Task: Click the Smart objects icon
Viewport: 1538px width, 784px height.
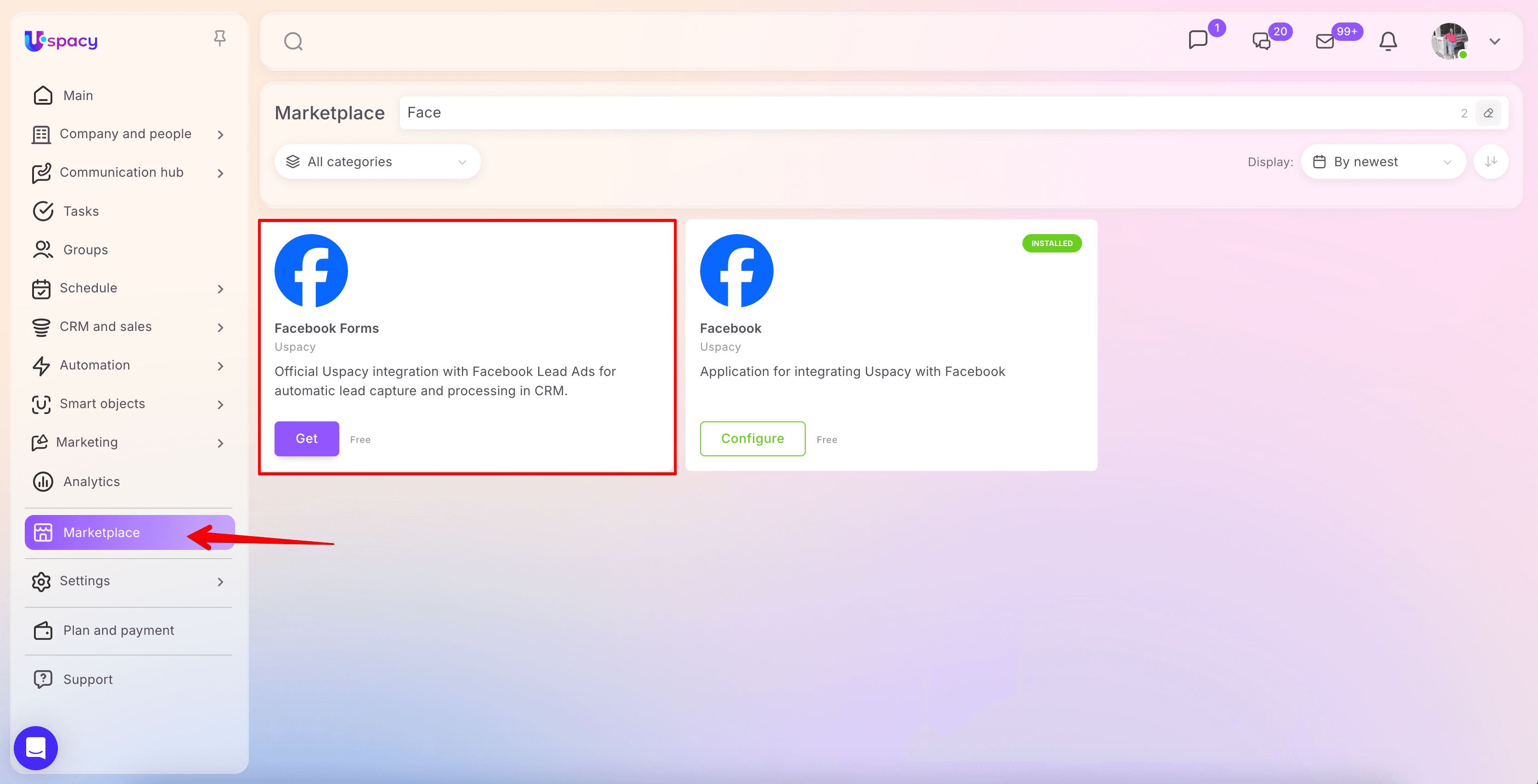Action: (41, 404)
